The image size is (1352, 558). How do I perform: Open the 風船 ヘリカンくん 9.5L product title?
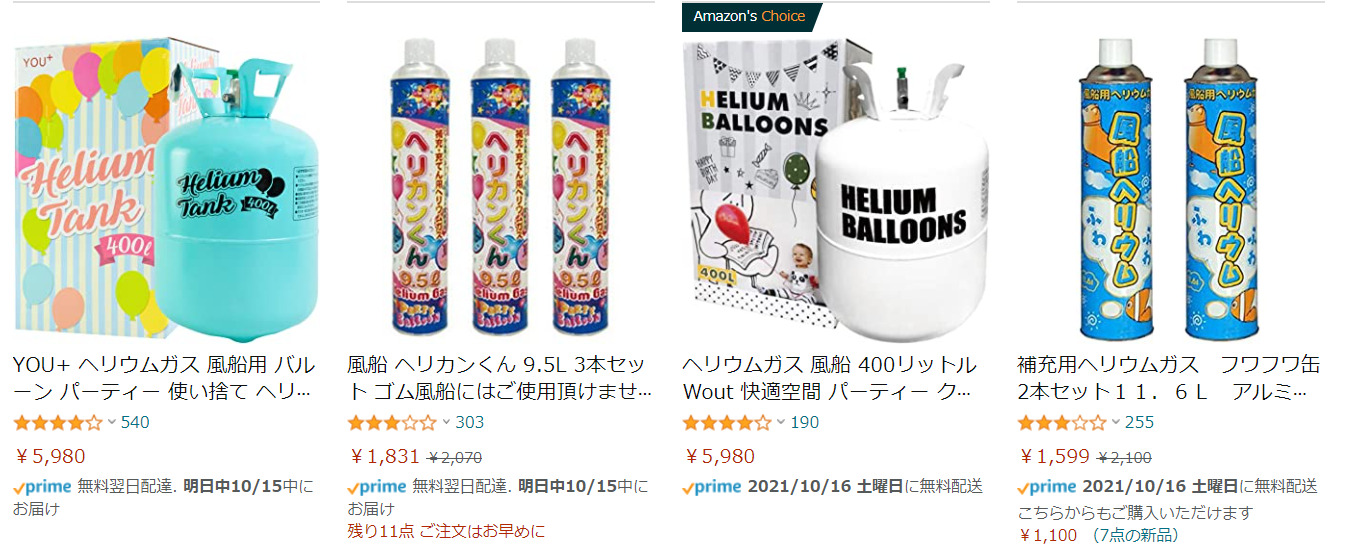tap(499, 377)
